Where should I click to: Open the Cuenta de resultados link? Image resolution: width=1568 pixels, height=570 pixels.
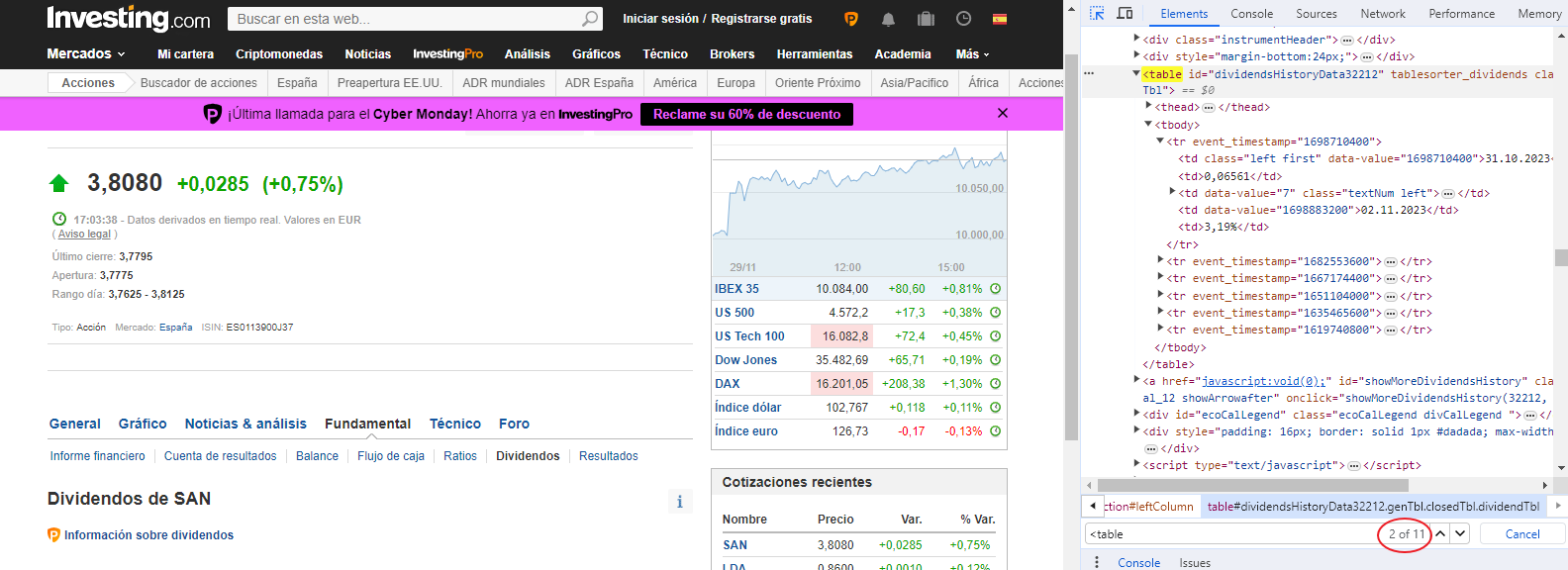click(221, 456)
